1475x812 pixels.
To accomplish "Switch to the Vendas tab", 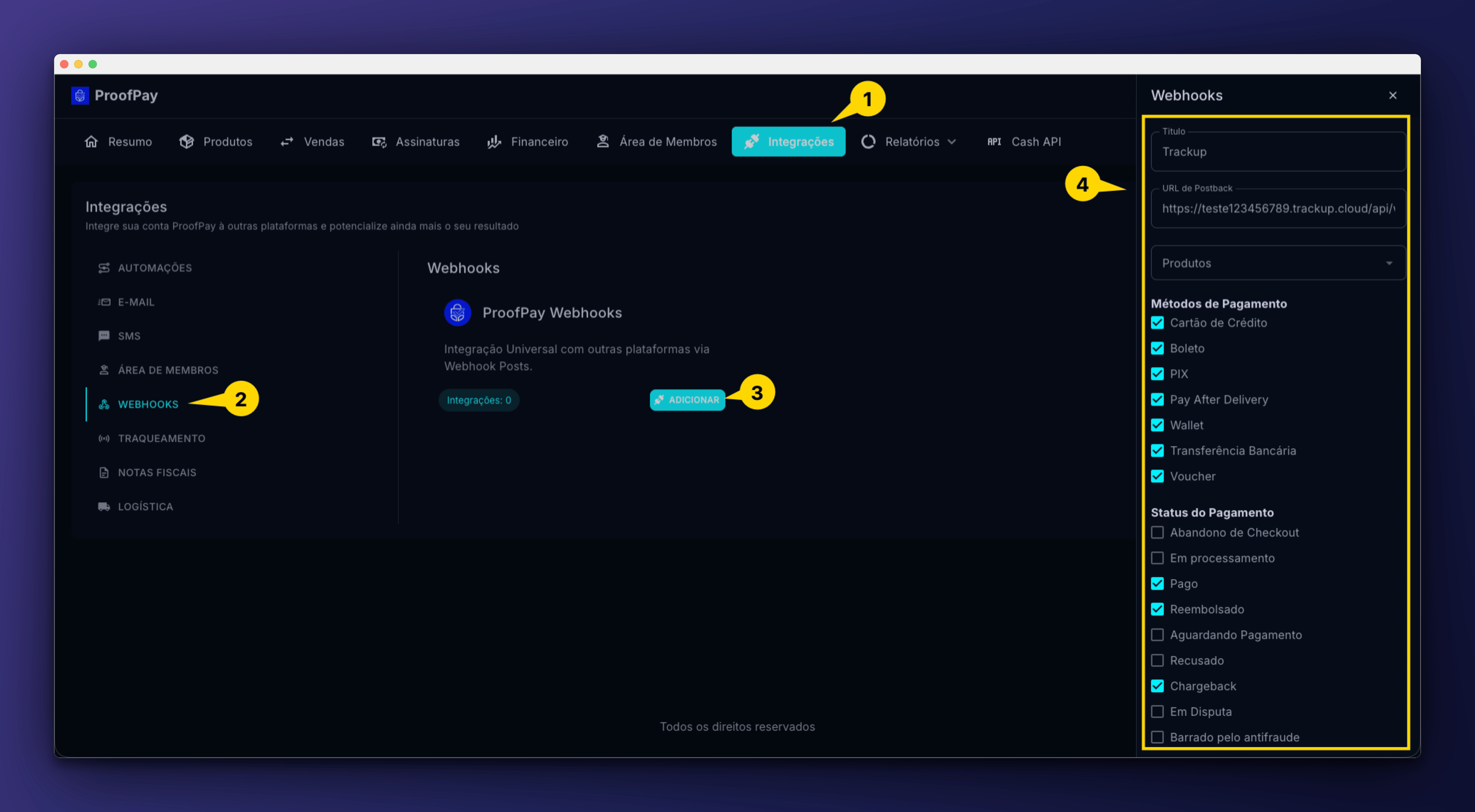I will click(x=312, y=142).
